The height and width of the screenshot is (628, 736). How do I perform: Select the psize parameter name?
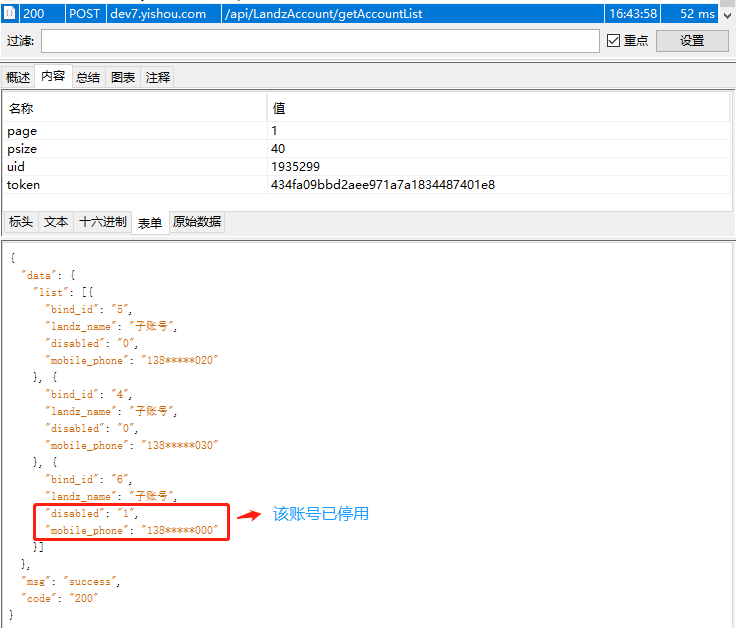(22, 149)
